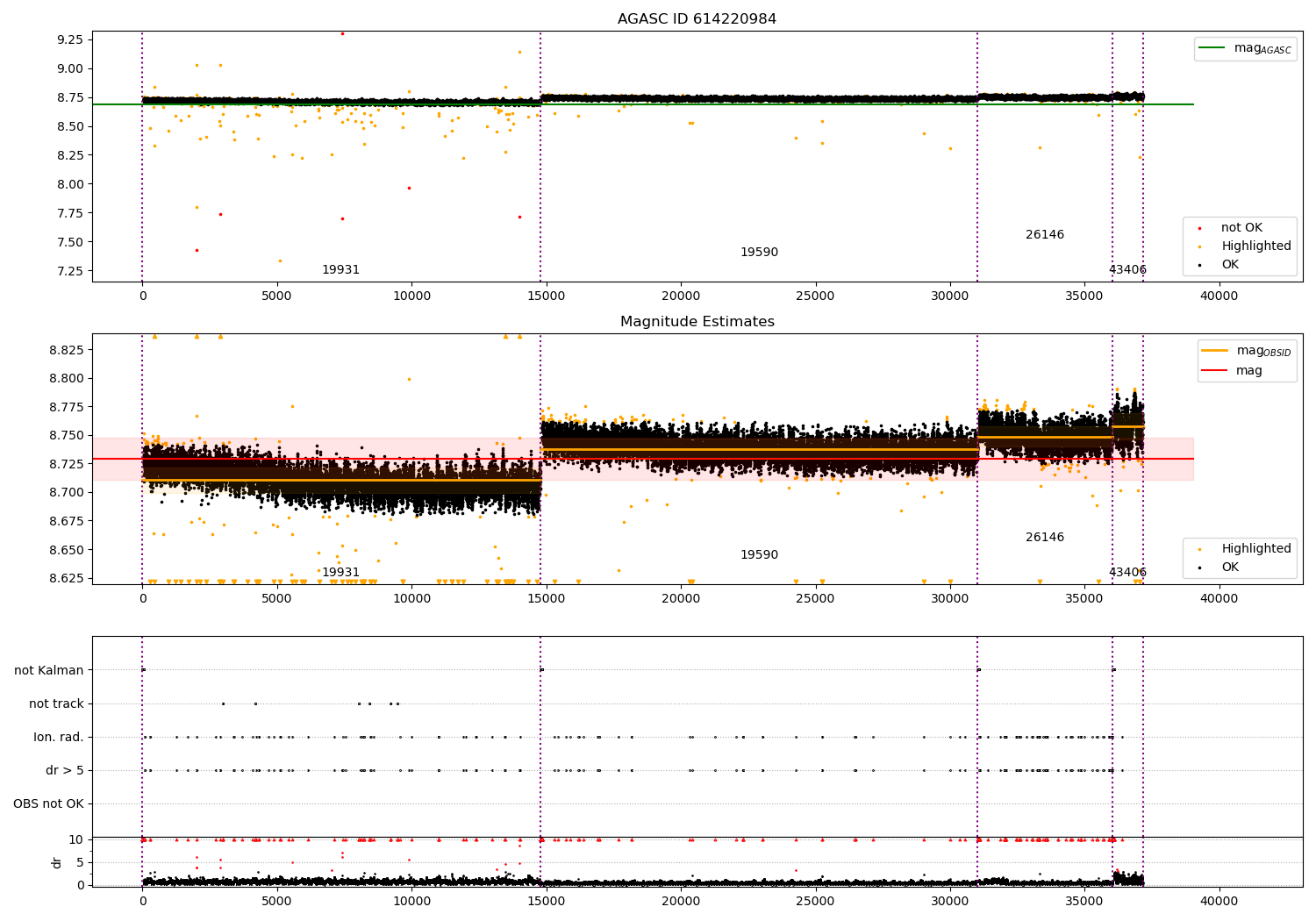1316x921 pixels.
Task: Click 'Highlighted' legend entry in Magnitude Estimates plot
Action: pos(1255,549)
